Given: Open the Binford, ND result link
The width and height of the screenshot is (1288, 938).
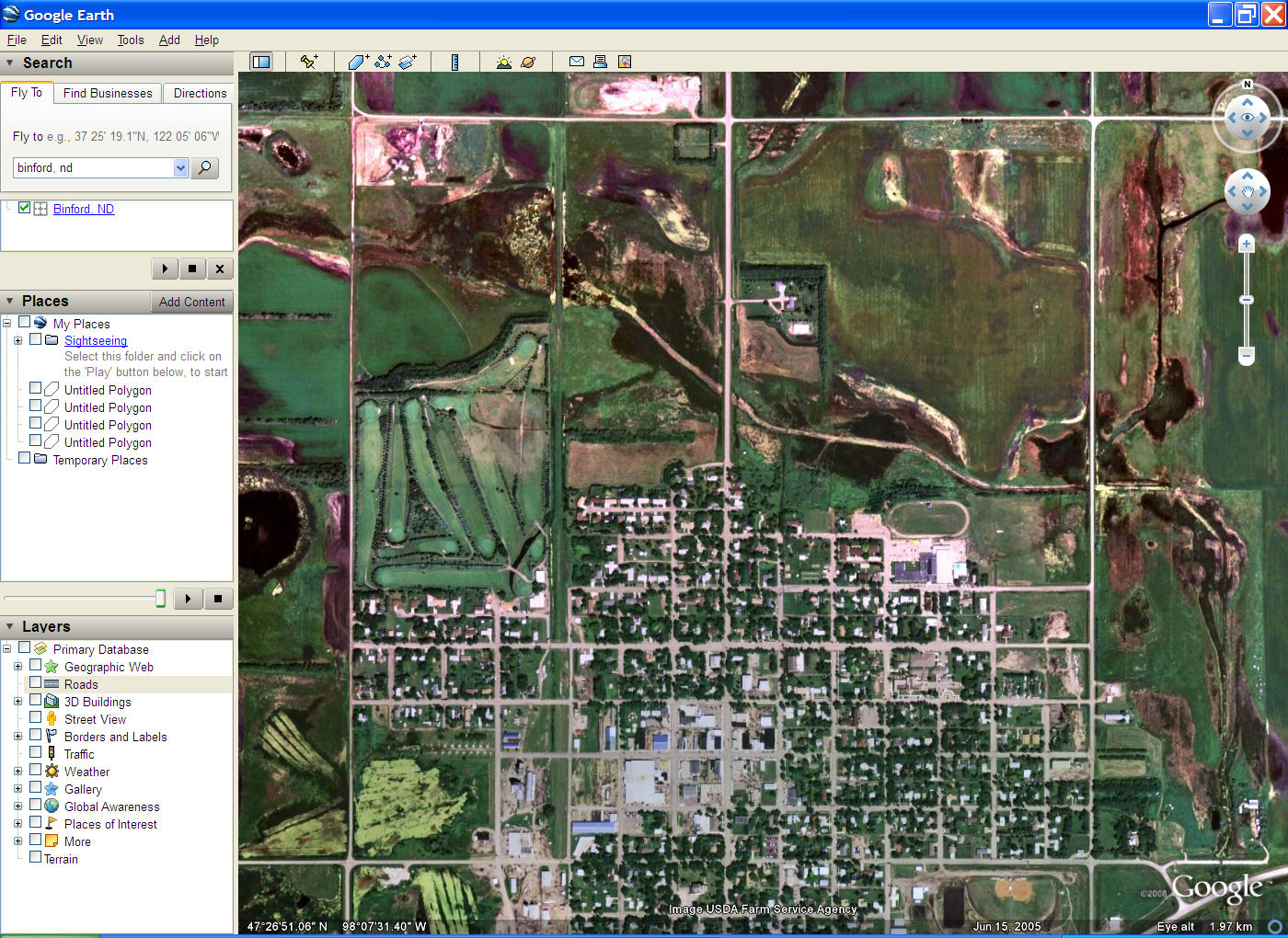Looking at the screenshot, I should click(x=84, y=209).
